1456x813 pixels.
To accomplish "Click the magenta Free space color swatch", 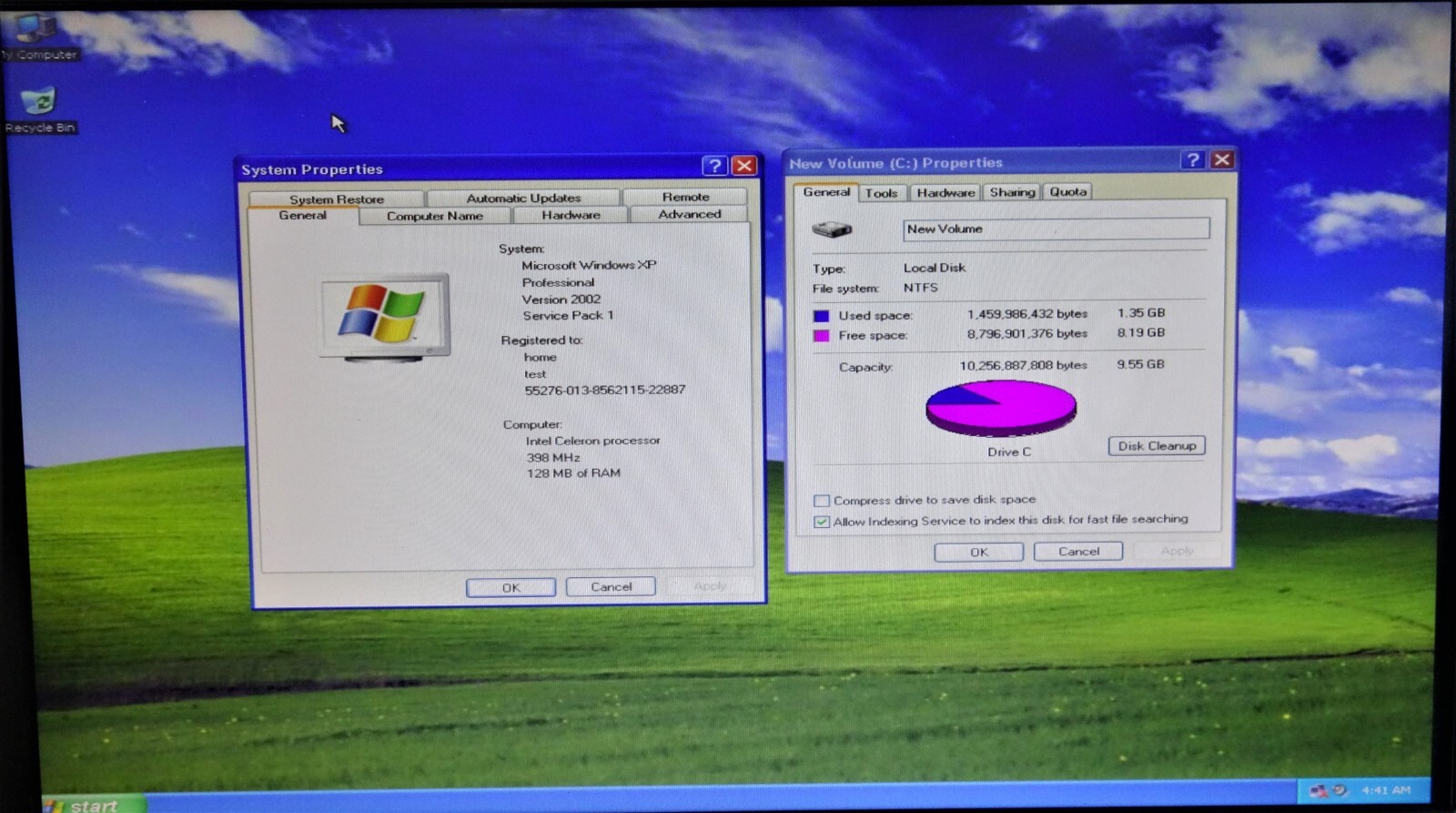I will coord(821,336).
